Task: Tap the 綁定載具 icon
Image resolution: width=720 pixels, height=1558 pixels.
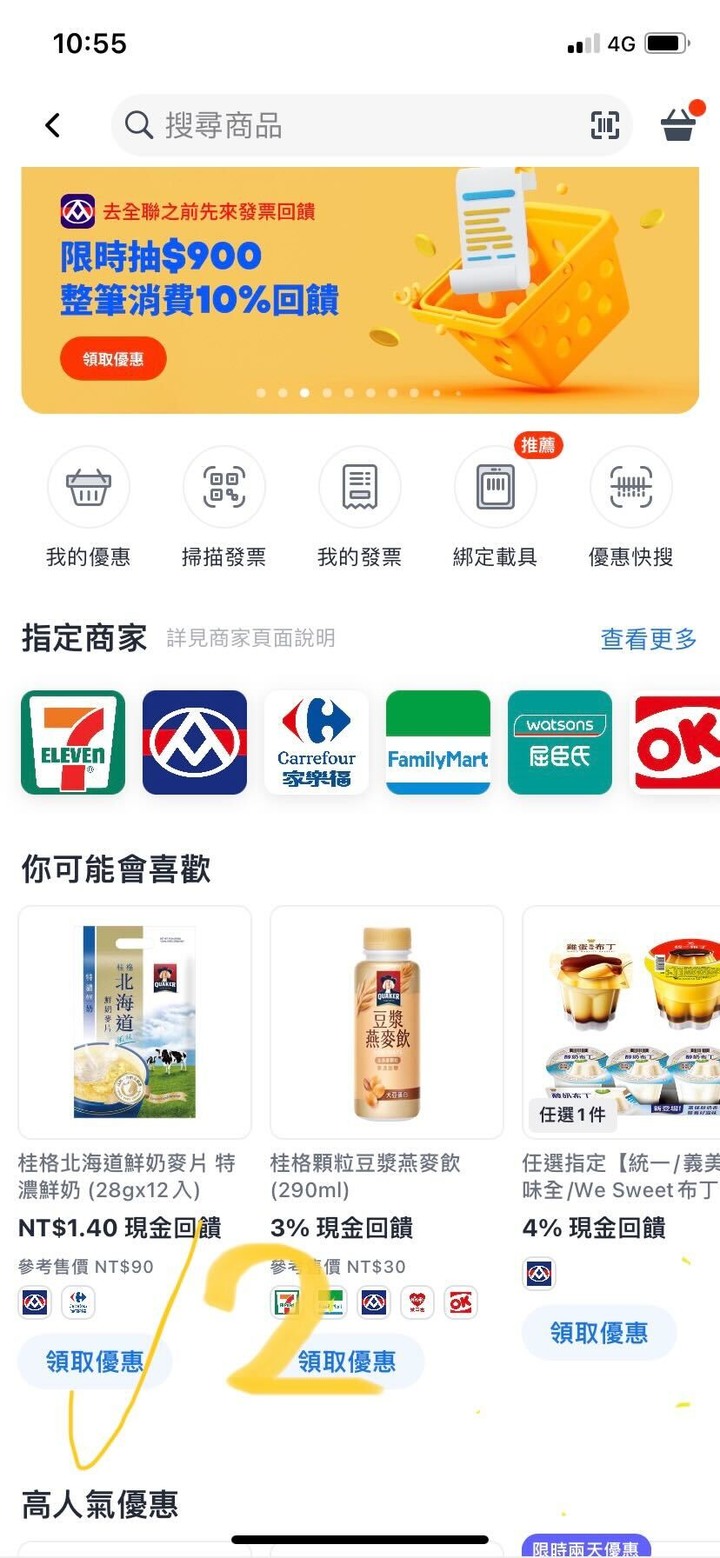Action: [x=495, y=487]
